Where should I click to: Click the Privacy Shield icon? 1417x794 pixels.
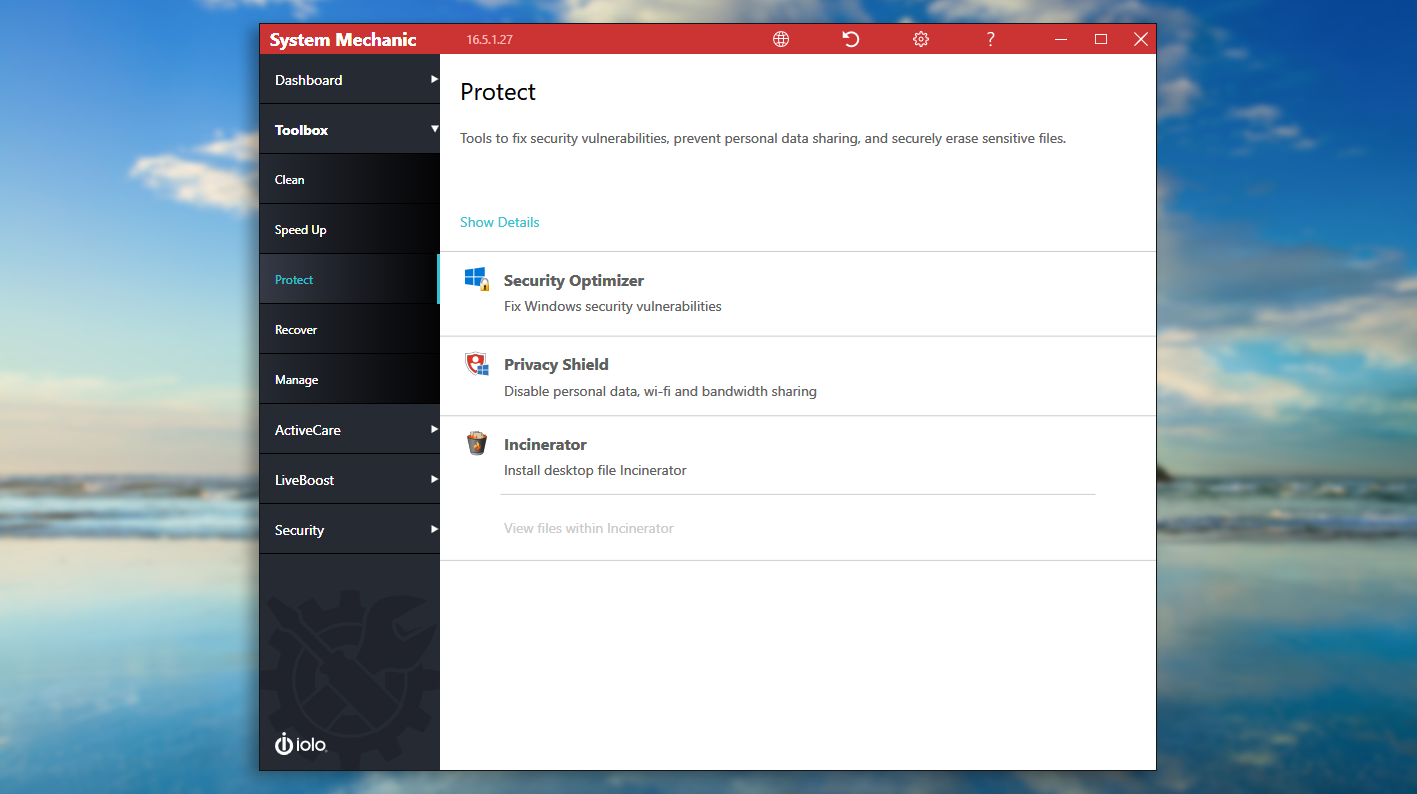(x=477, y=364)
